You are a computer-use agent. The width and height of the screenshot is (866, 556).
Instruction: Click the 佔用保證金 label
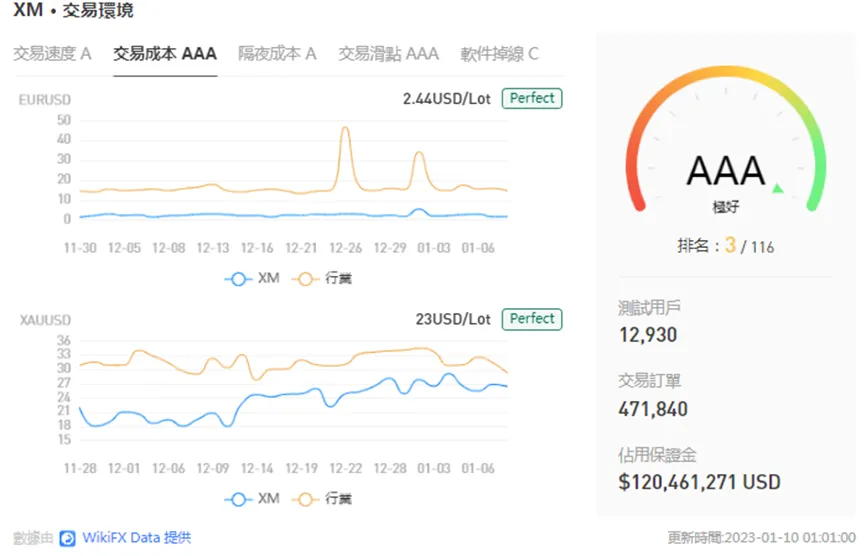point(657,455)
